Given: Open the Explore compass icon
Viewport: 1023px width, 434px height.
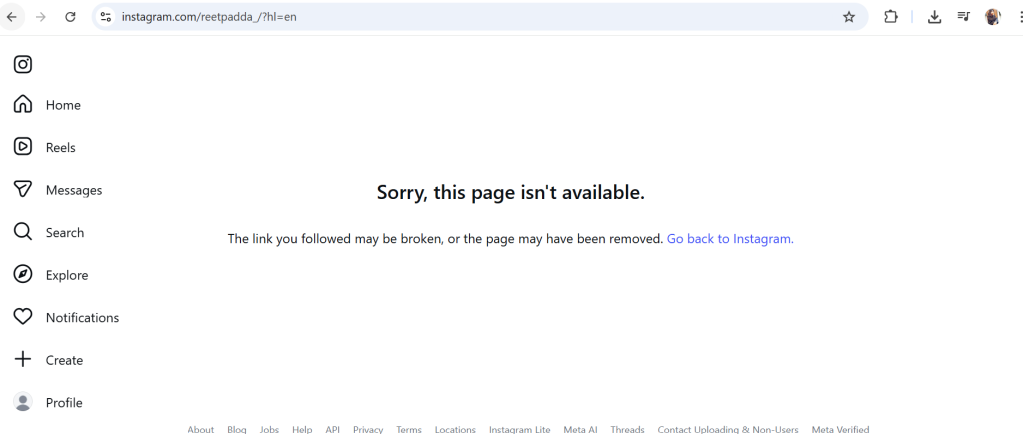Looking at the screenshot, I should 23,274.
